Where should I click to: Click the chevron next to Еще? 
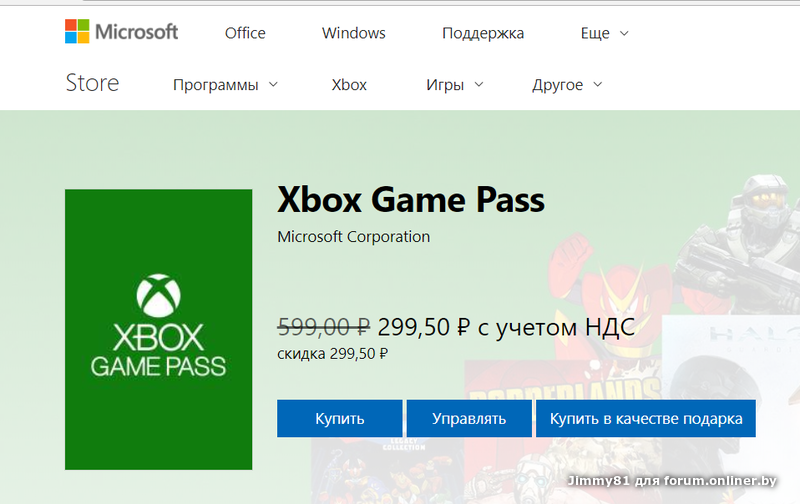pyautogui.click(x=624, y=34)
